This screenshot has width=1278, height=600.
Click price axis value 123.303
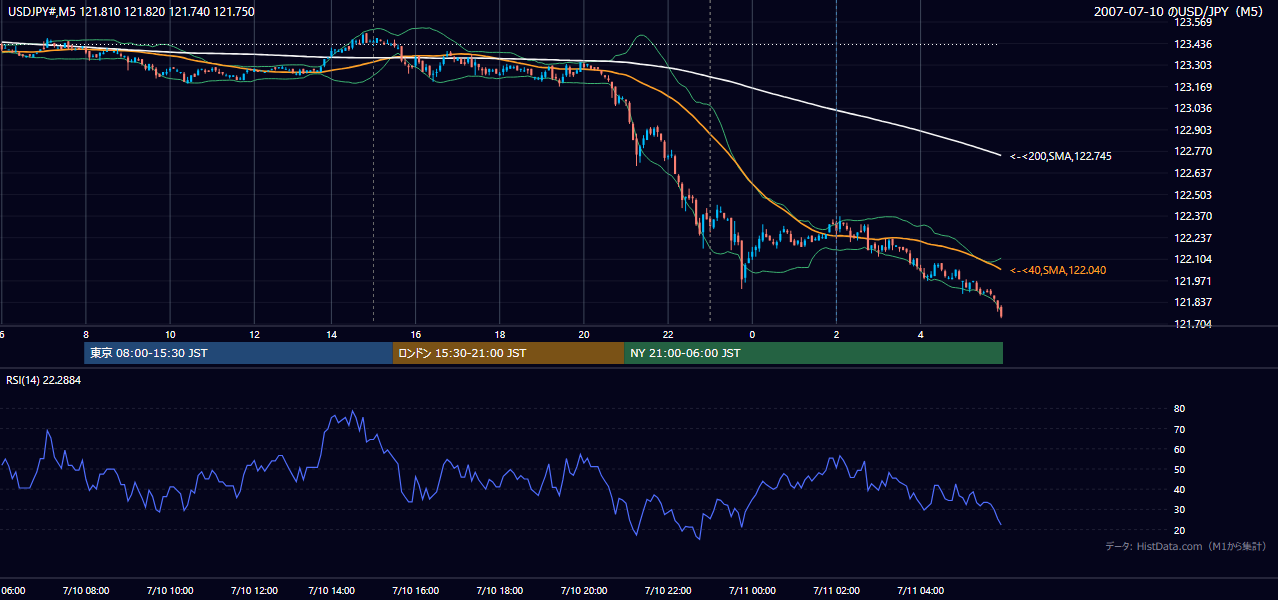pos(1193,65)
